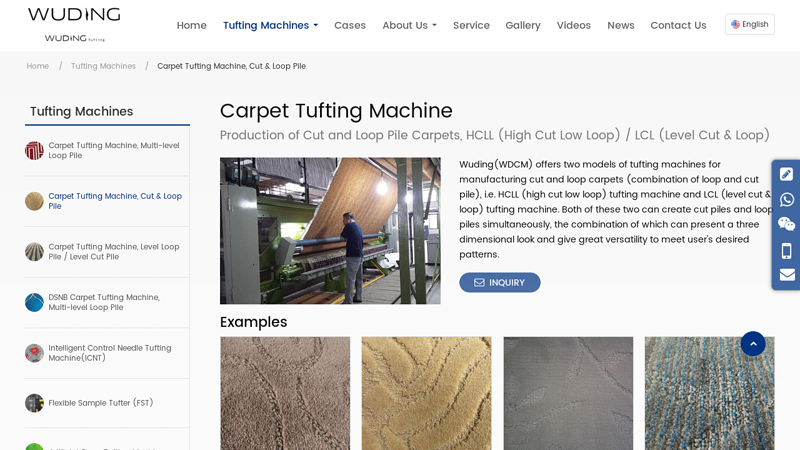
Task: Click the email envelope icon in side panel
Action: pyautogui.click(x=787, y=274)
